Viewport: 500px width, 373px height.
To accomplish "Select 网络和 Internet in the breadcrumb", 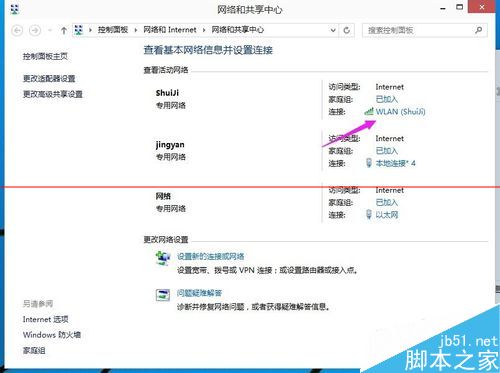I will (x=170, y=30).
